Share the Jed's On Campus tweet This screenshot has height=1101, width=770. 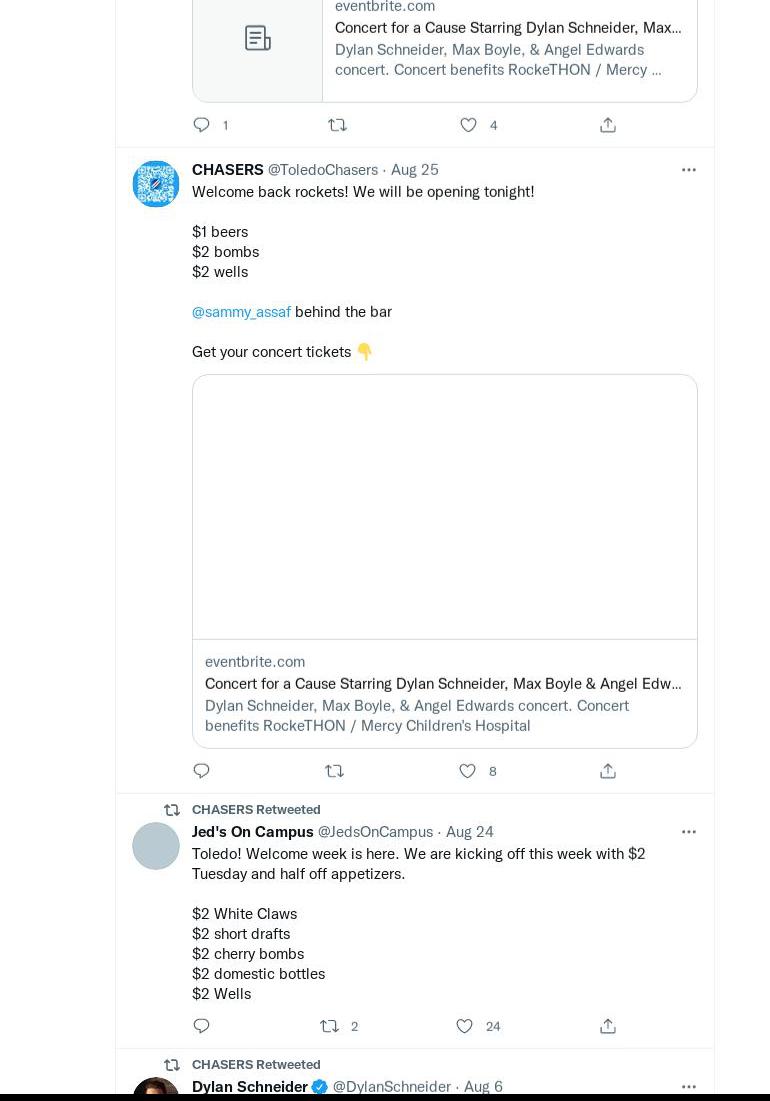[x=608, y=1026]
